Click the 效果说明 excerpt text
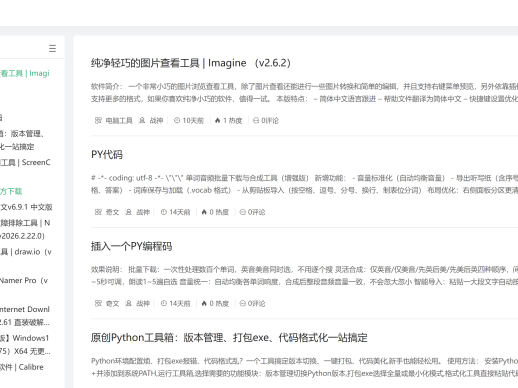Viewport: 518px width, 388px height. click(x=304, y=275)
